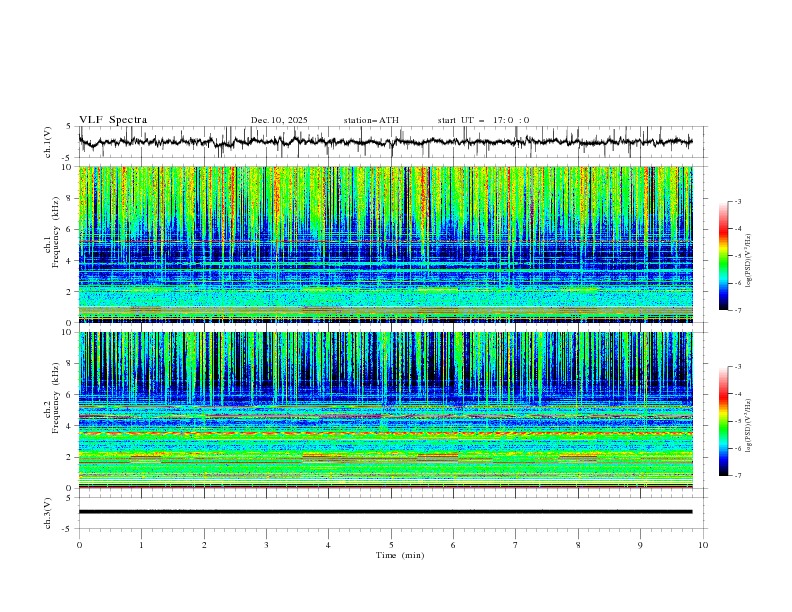Image resolution: width=792 pixels, height=612 pixels.
Task: Click time axis tick label '9'
Action: pyautogui.click(x=640, y=545)
